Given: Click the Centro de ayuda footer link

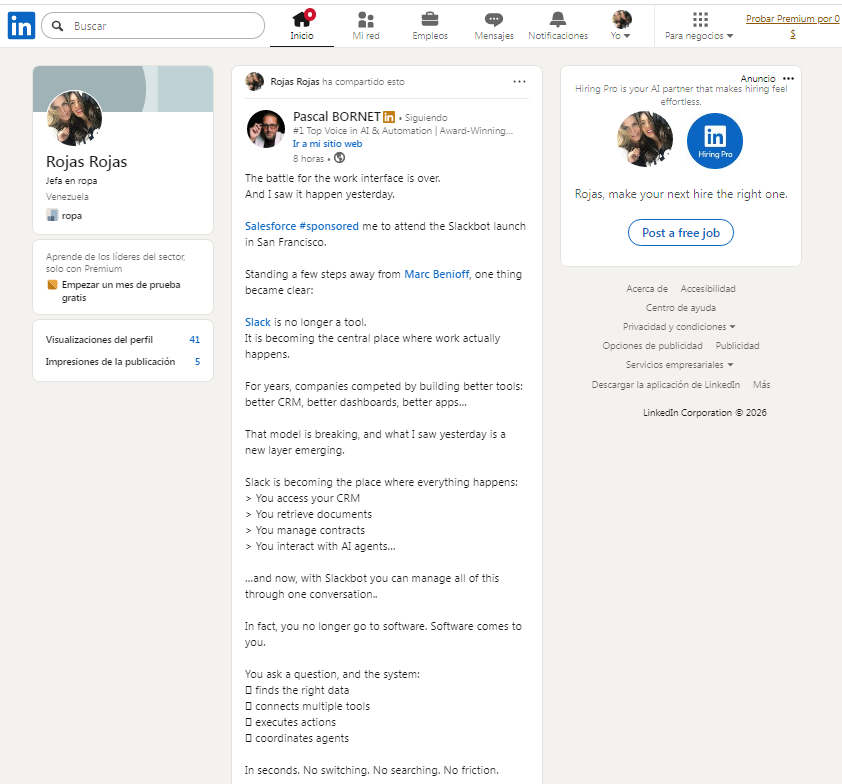Looking at the screenshot, I should point(680,308).
